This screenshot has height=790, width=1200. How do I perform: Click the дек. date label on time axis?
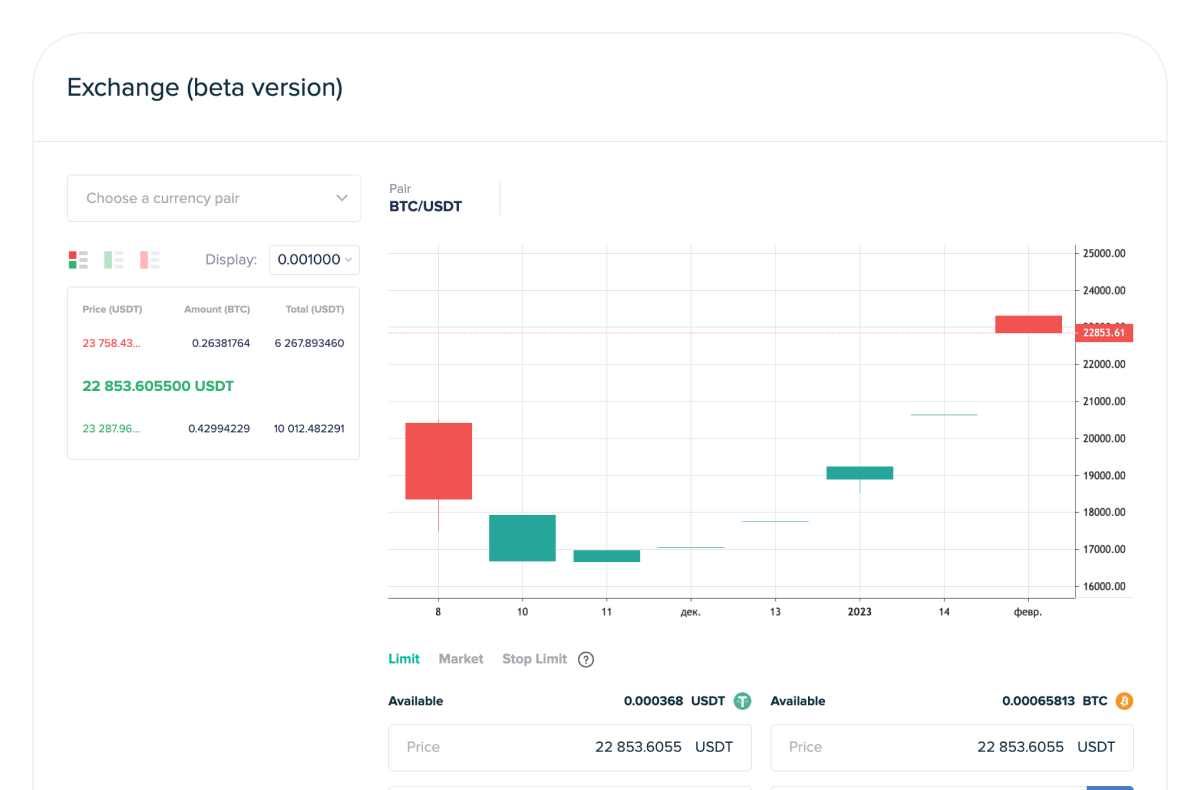pyautogui.click(x=691, y=612)
